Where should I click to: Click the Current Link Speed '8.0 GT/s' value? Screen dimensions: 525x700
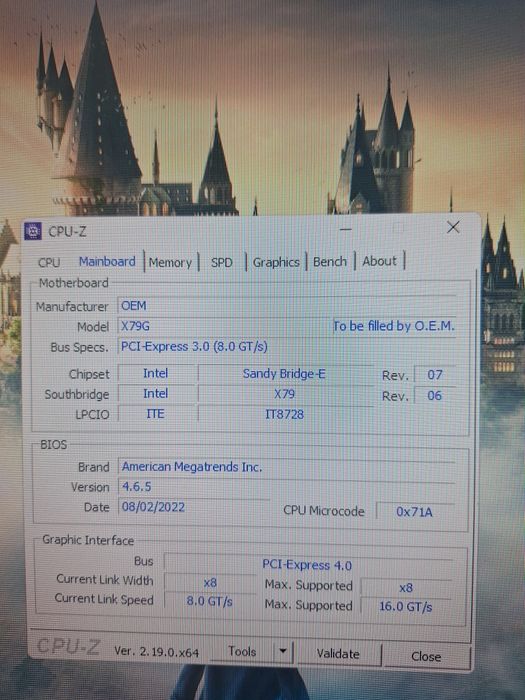pos(210,601)
